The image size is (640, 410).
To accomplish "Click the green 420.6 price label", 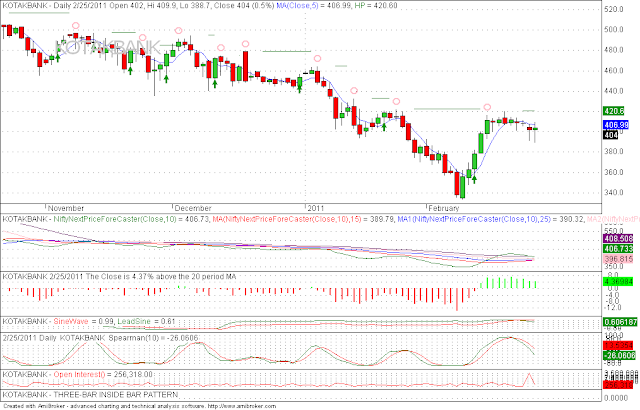I will (613, 111).
